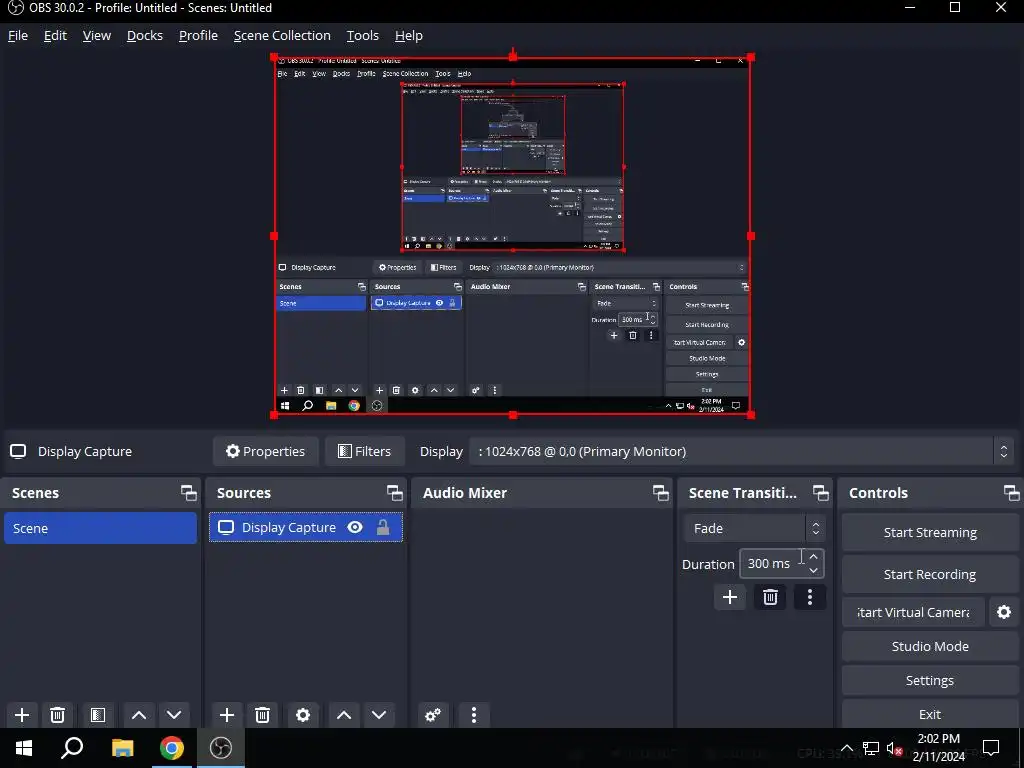Open source Filters button
Image resolution: width=1024 pixels, height=768 pixels.
[x=364, y=451]
